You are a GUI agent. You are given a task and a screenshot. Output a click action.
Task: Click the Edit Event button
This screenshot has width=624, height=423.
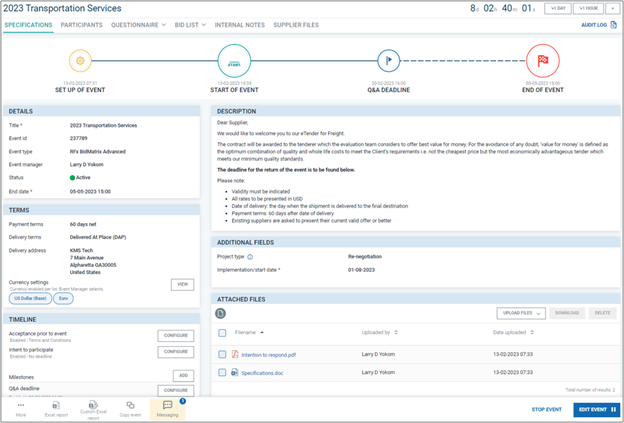coord(597,409)
